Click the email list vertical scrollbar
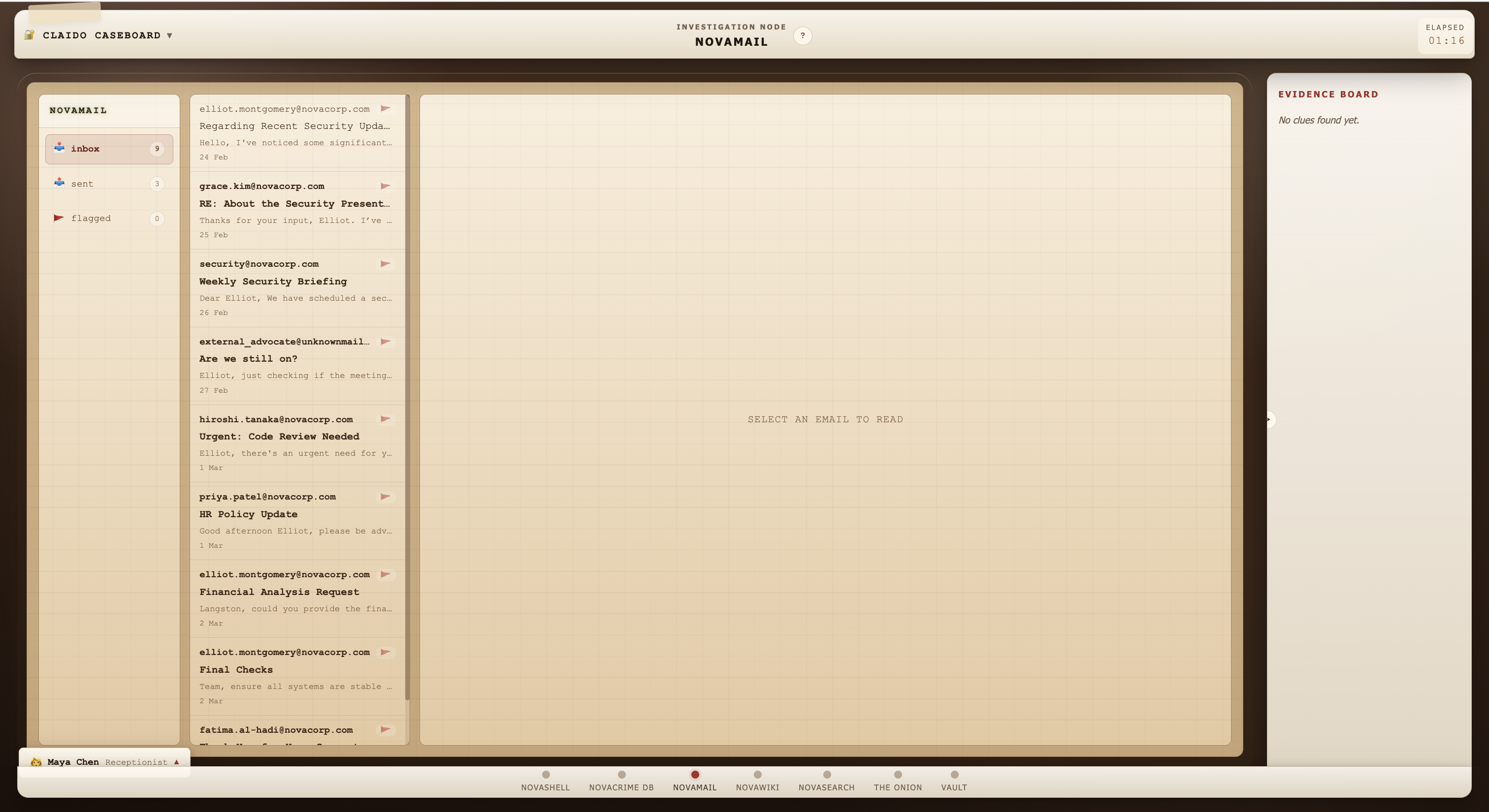Screen dimensions: 1489x812 click(x=408, y=399)
